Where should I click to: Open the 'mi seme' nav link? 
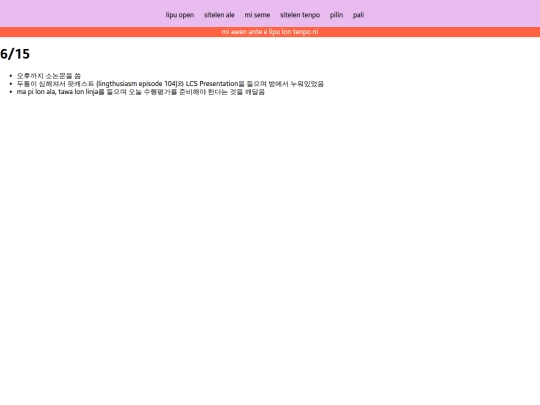pos(257,15)
